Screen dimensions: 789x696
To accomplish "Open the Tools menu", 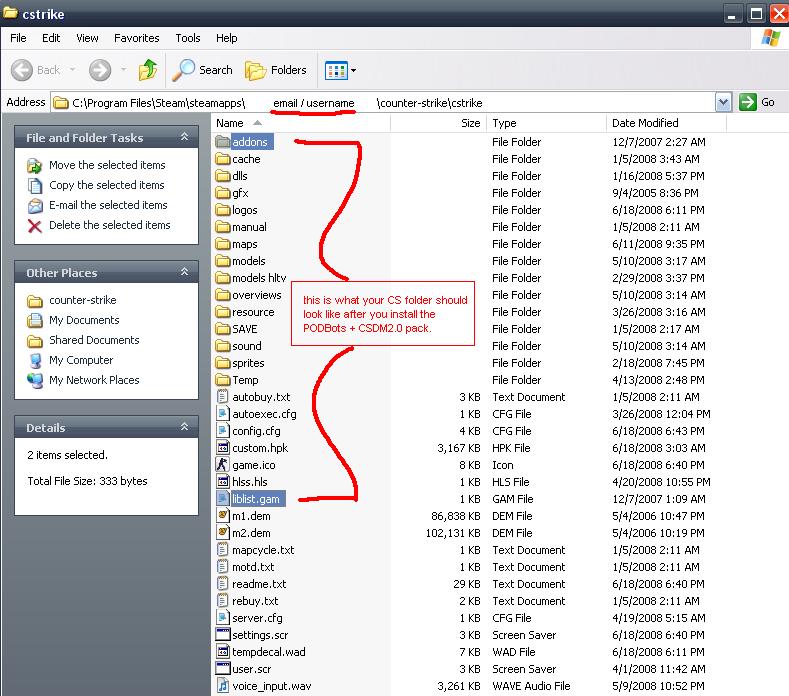I will (x=188, y=38).
